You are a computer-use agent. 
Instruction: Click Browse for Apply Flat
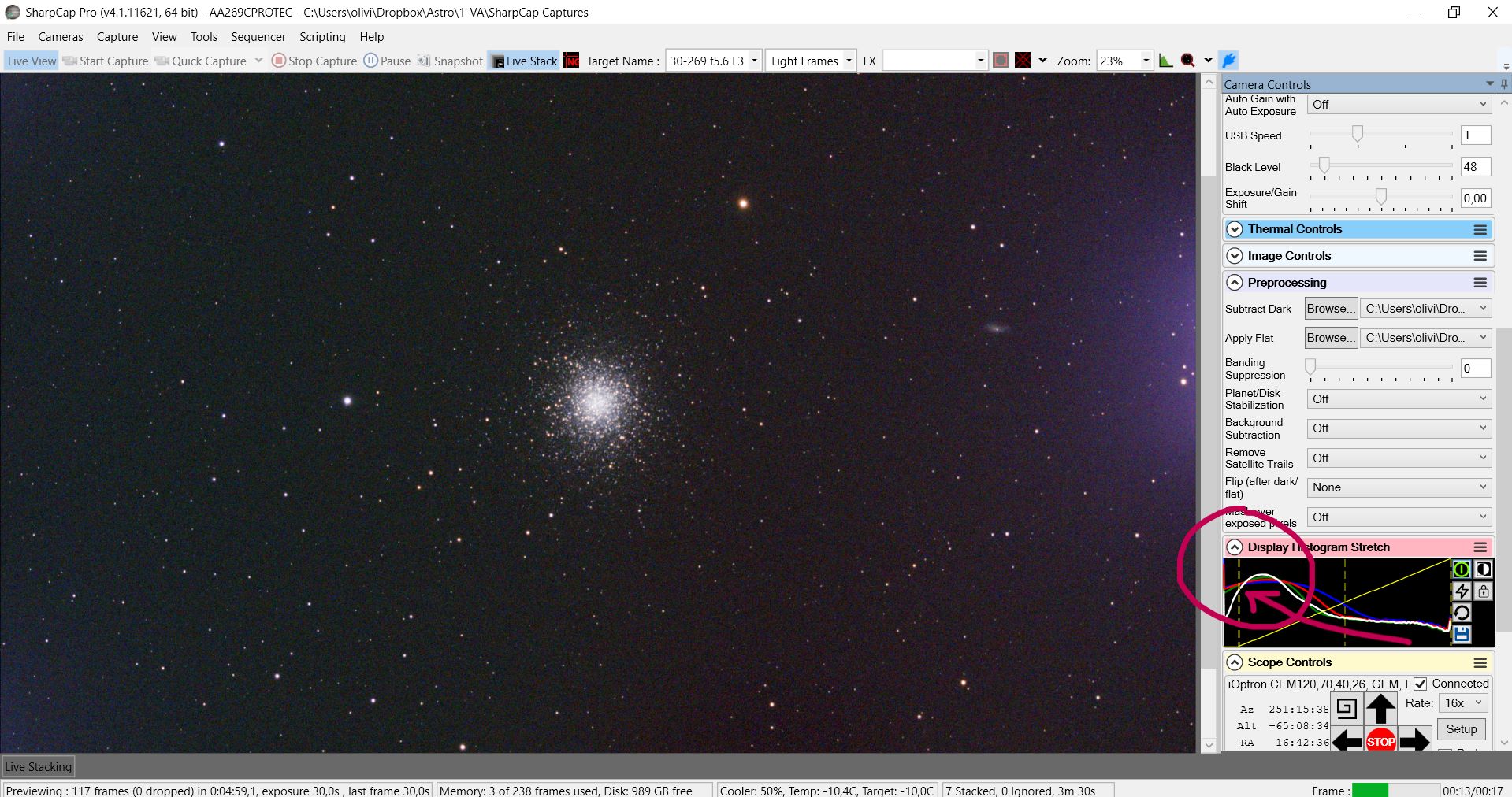(1331, 338)
